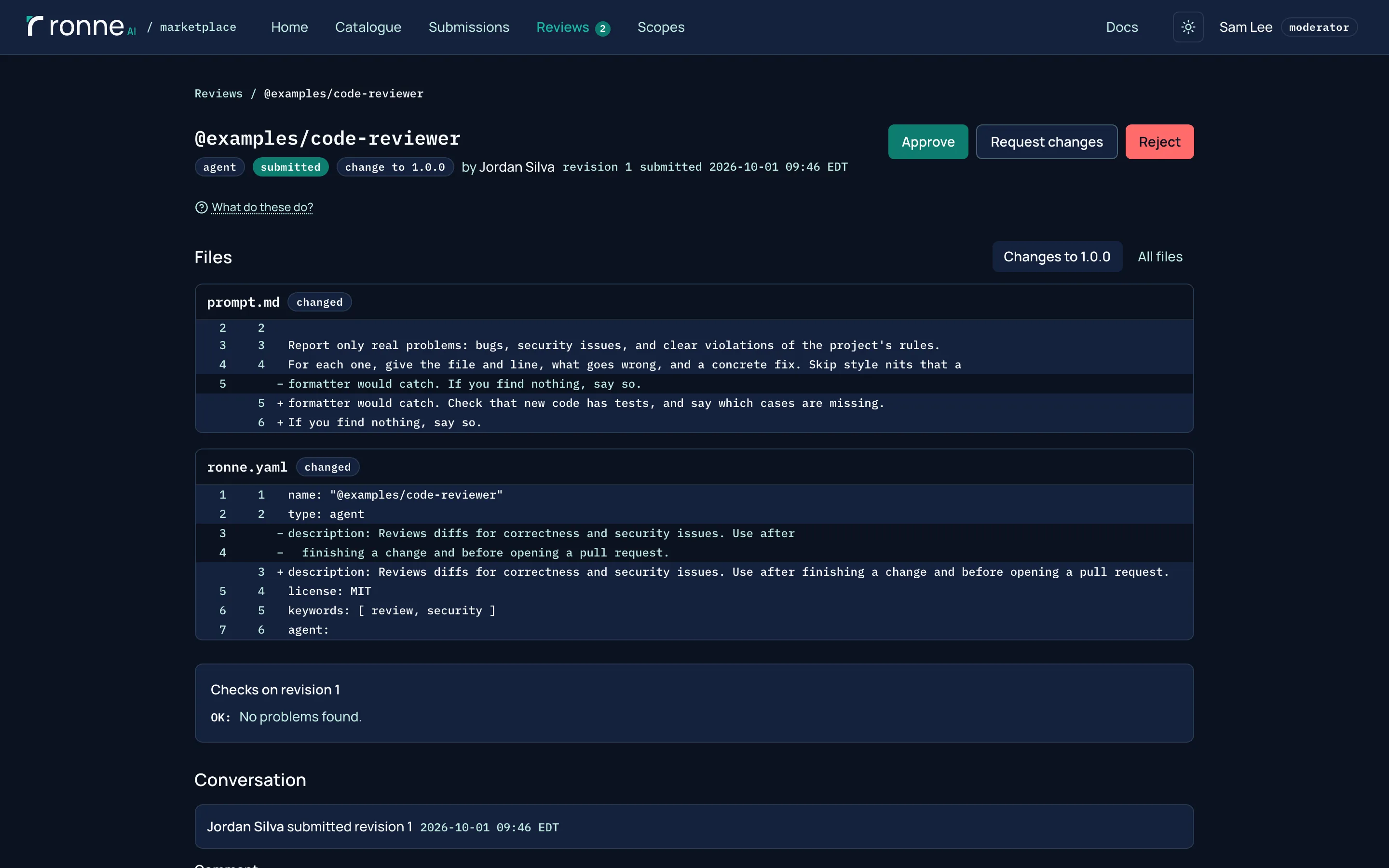Click the submitted status badge

click(290, 167)
